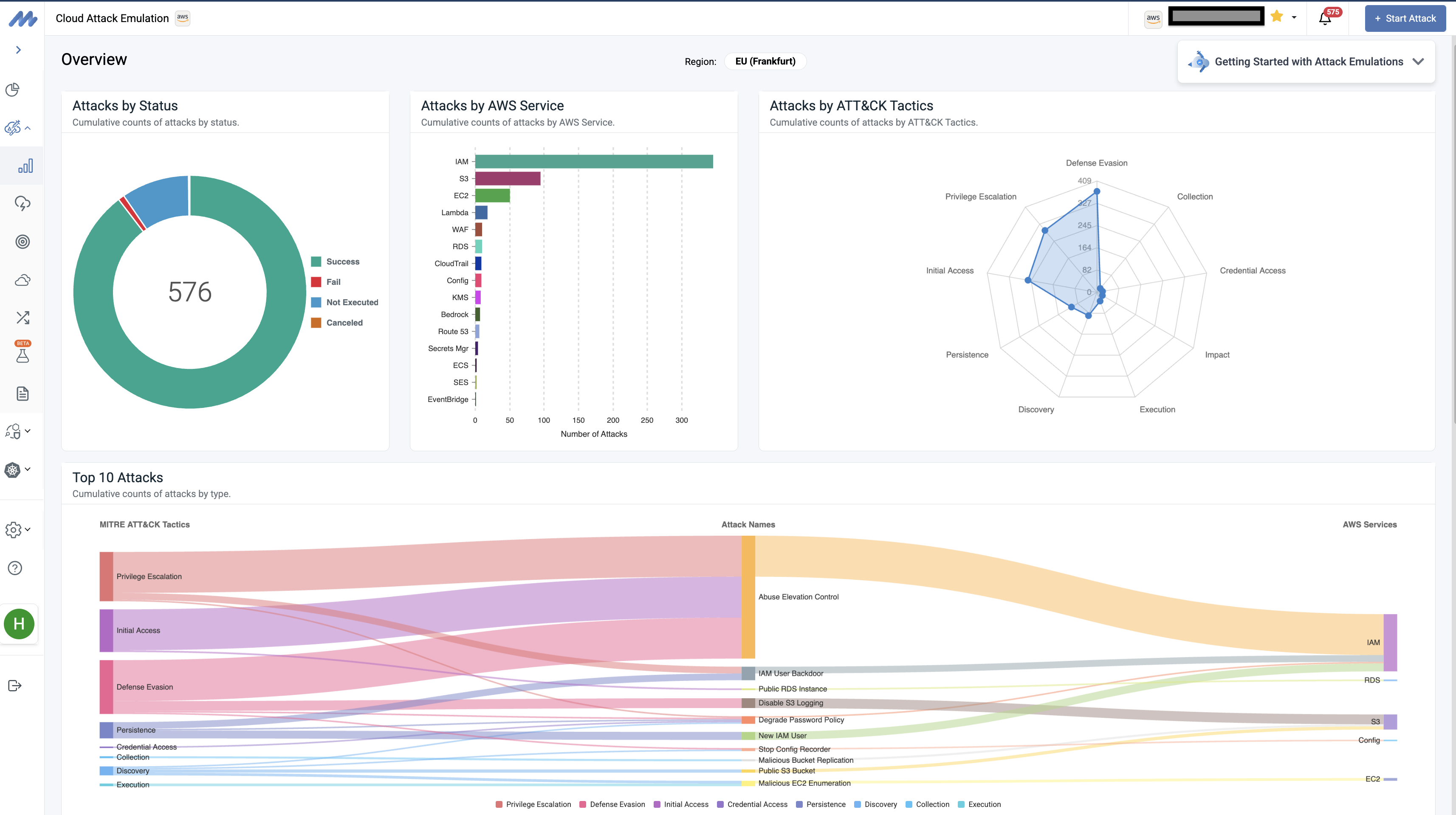Open the account dropdown arrow beside star
Image resolution: width=1456 pixels, height=815 pixels.
pyautogui.click(x=1294, y=17)
